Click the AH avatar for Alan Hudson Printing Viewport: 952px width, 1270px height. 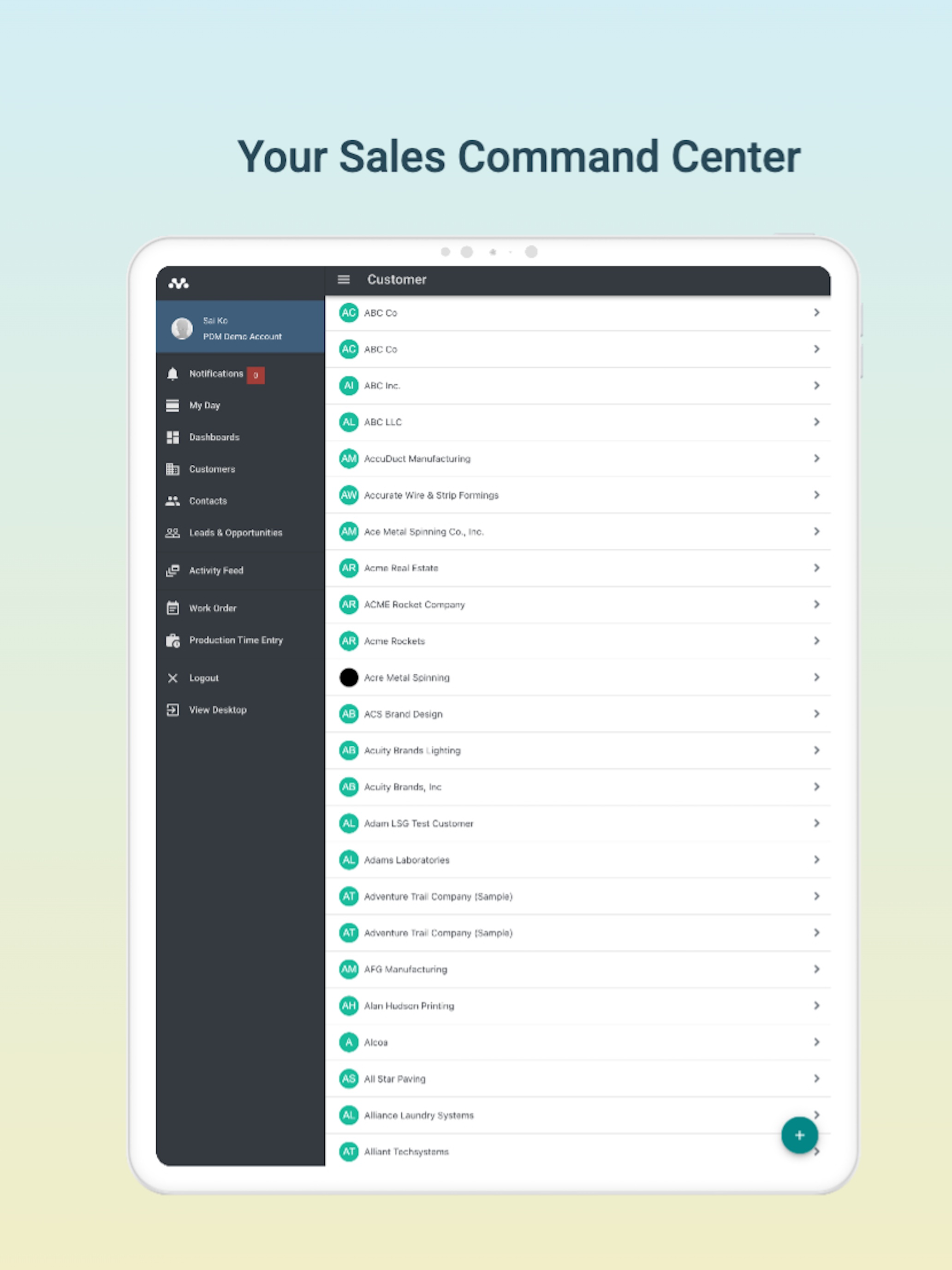click(x=348, y=1006)
